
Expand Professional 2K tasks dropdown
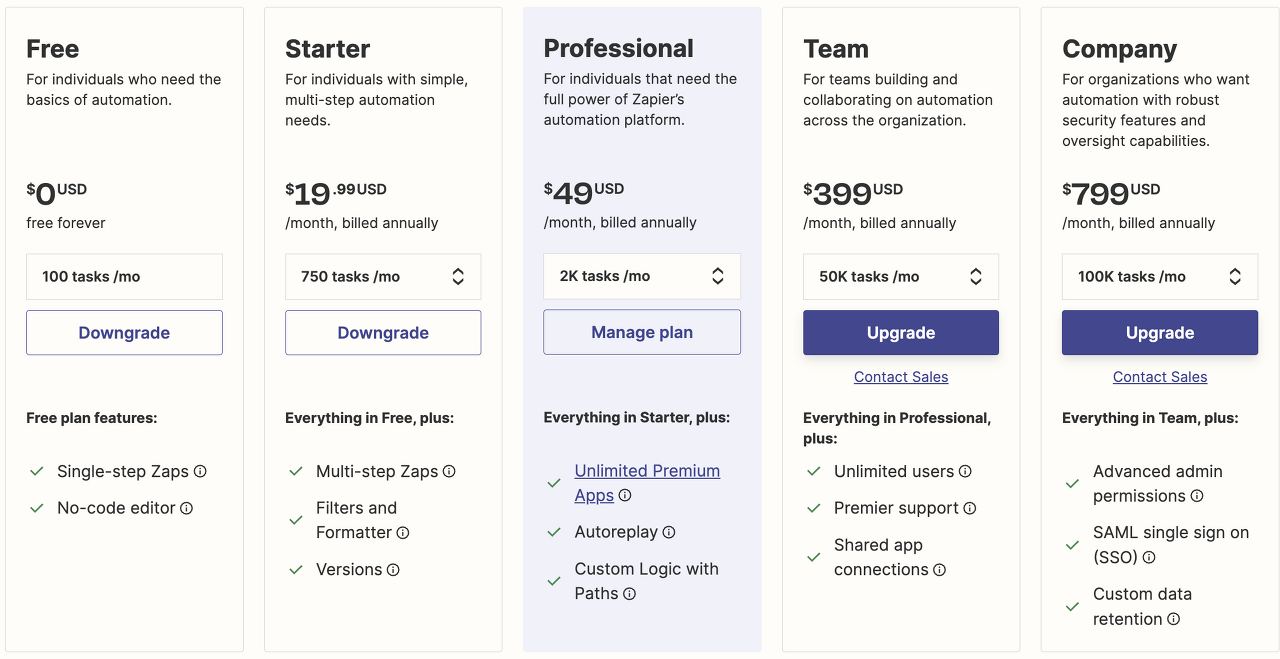pos(642,276)
